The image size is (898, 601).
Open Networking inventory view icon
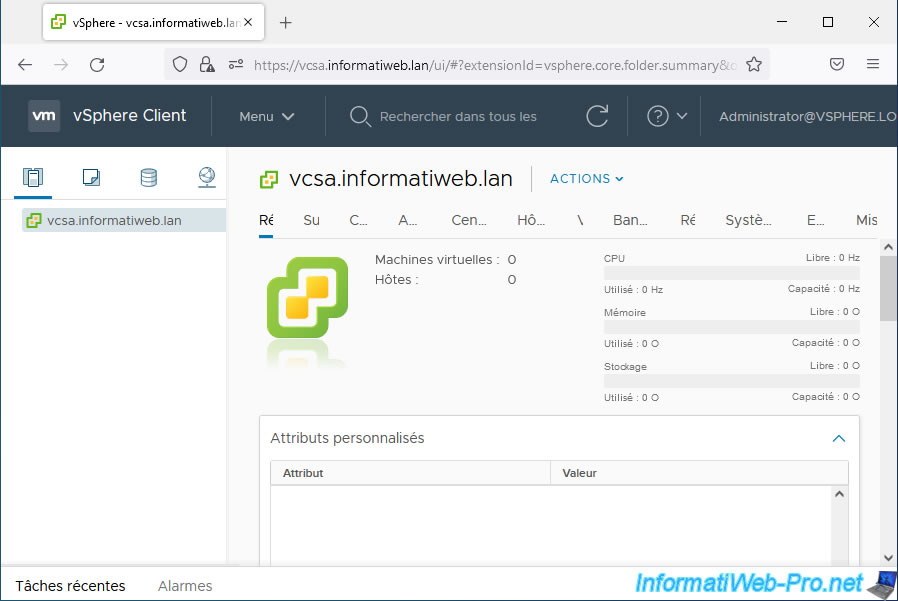(207, 177)
